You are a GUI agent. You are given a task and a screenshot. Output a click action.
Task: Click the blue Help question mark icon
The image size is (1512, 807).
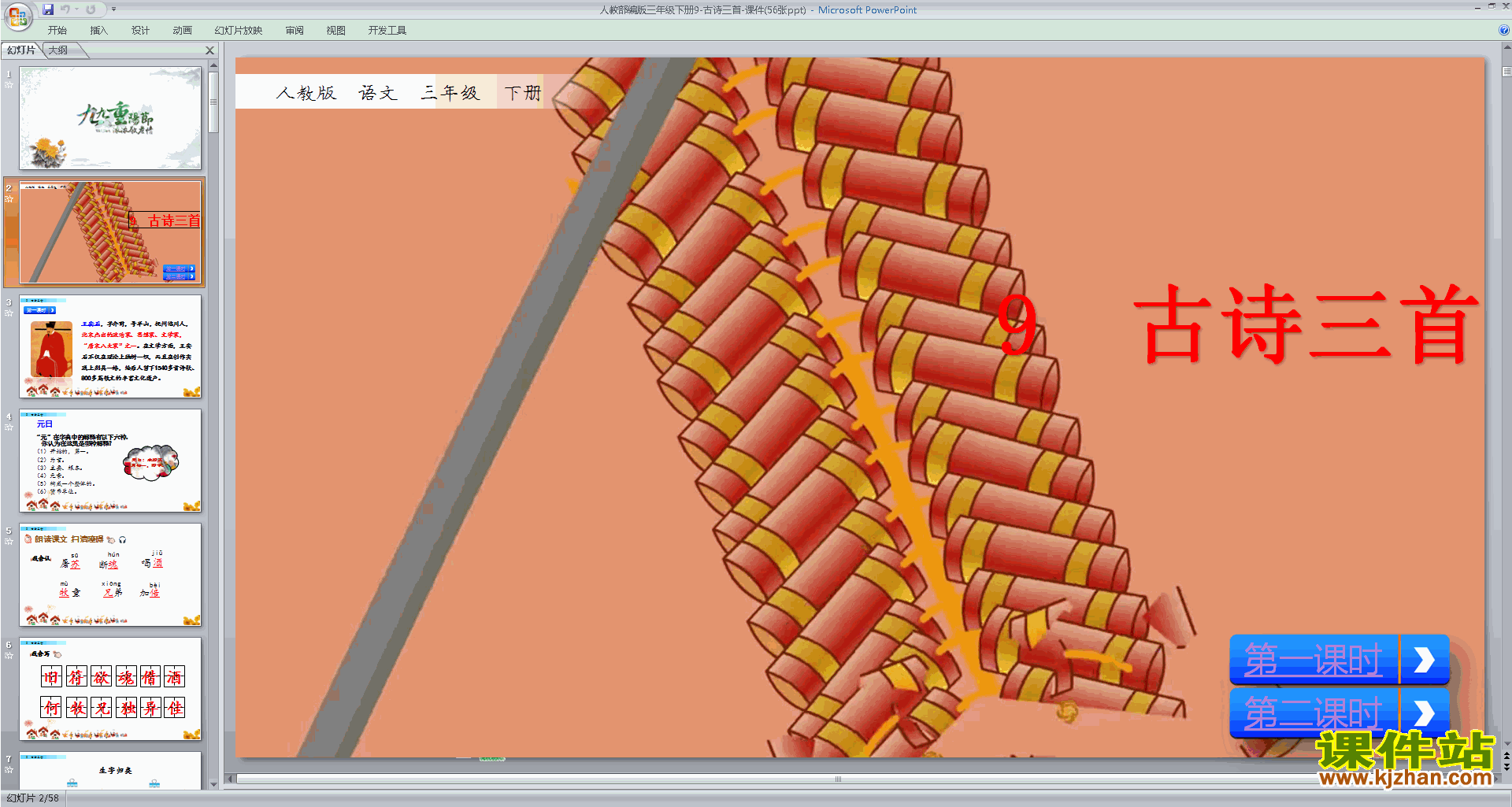point(1504,31)
